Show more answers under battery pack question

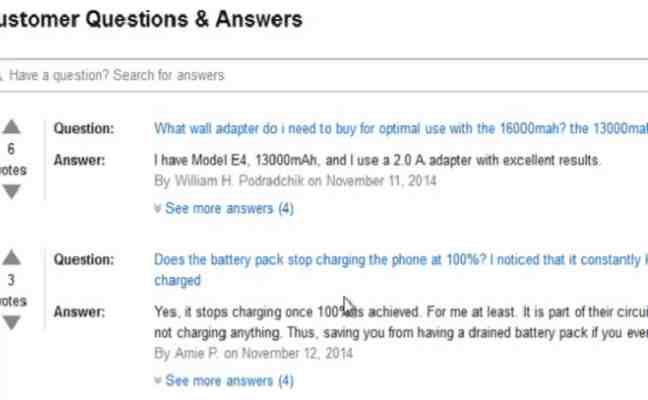pyautogui.click(x=224, y=381)
